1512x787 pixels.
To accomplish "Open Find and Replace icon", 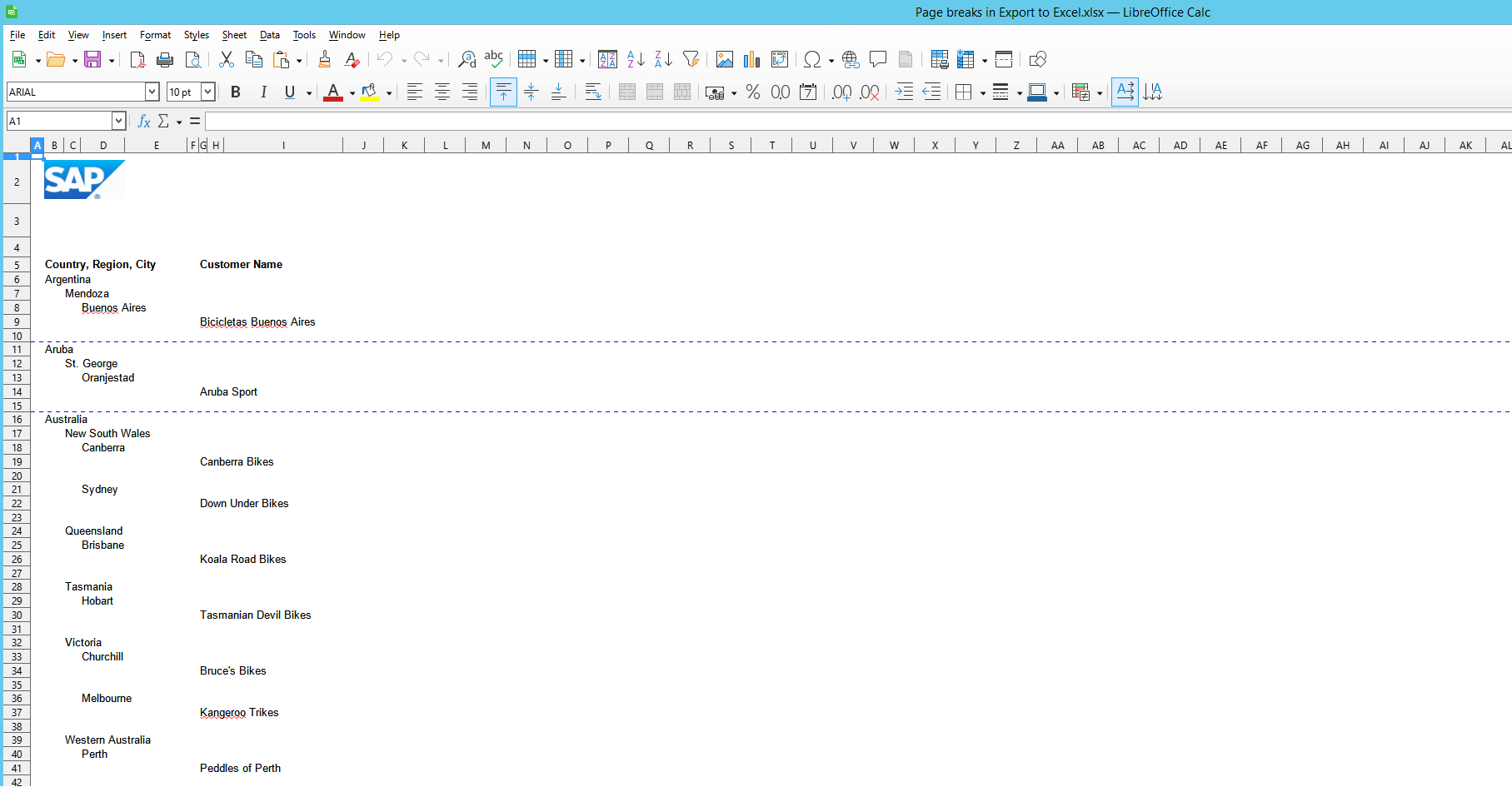I will (x=467, y=59).
